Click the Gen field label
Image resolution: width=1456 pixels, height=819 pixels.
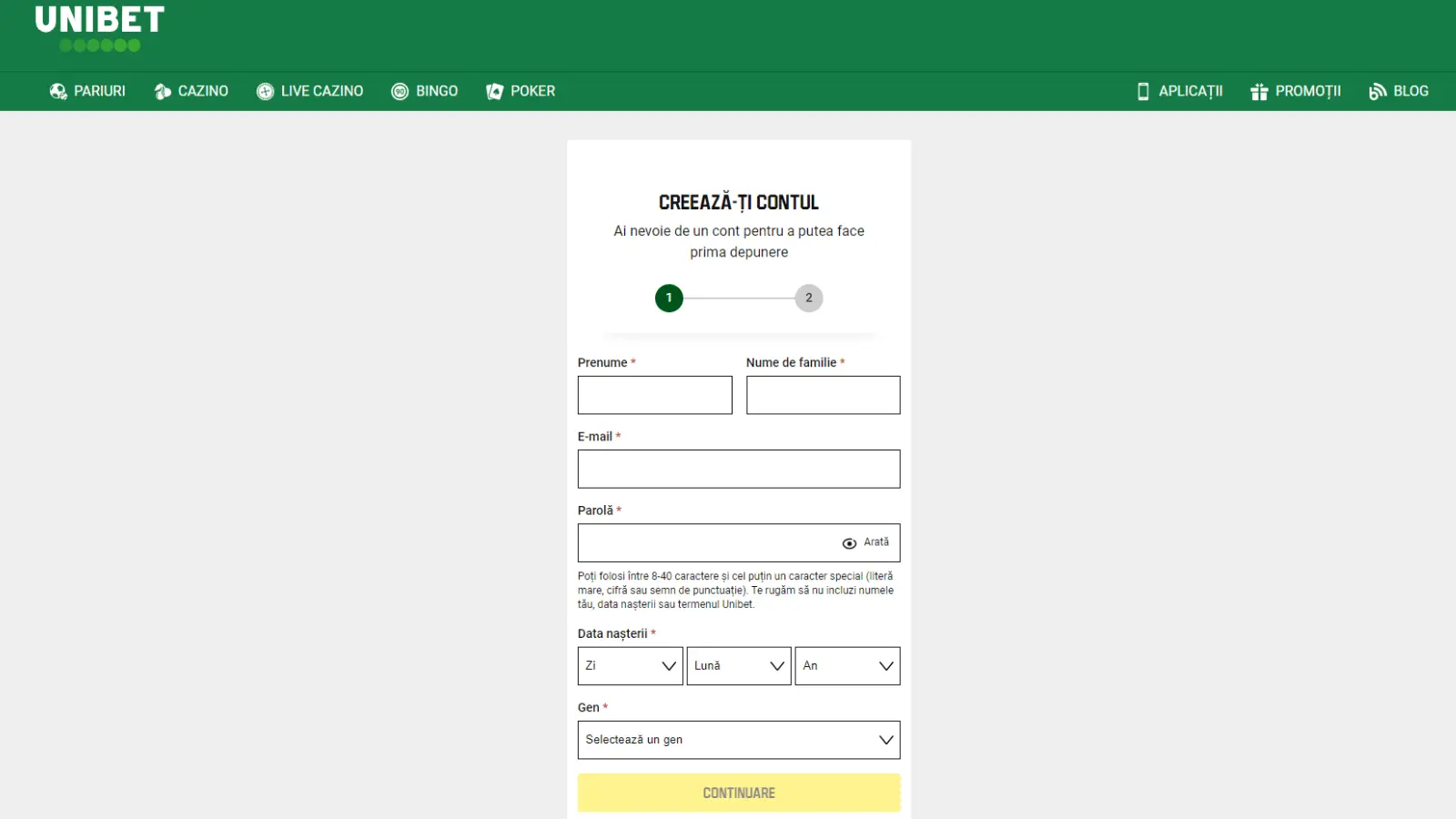[589, 707]
